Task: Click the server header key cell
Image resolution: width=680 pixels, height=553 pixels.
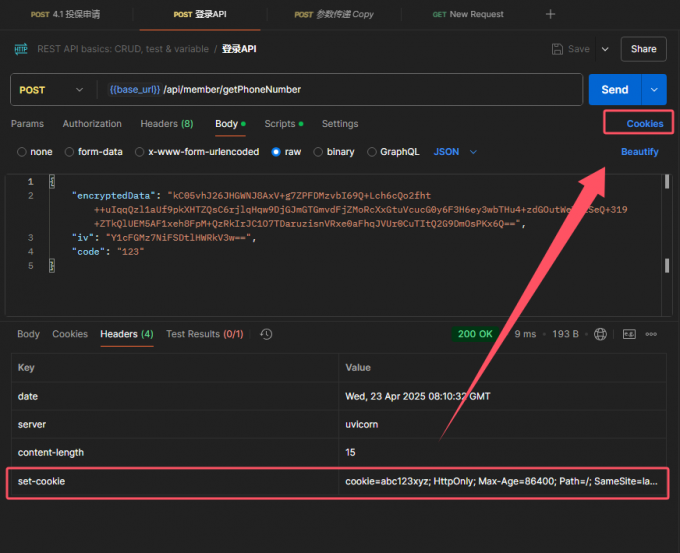Action: click(175, 424)
